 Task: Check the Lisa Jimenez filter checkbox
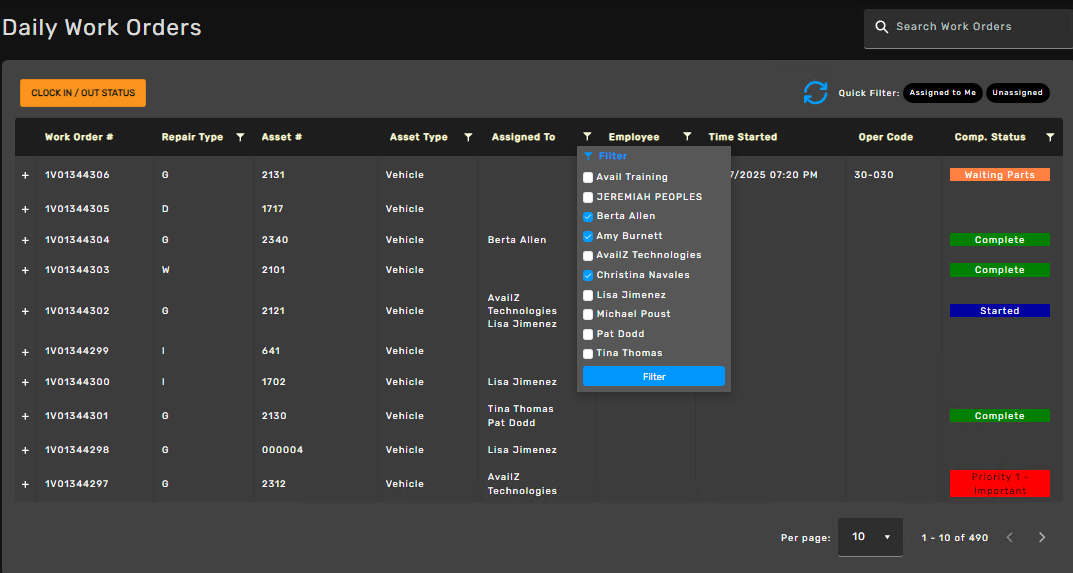tap(588, 295)
